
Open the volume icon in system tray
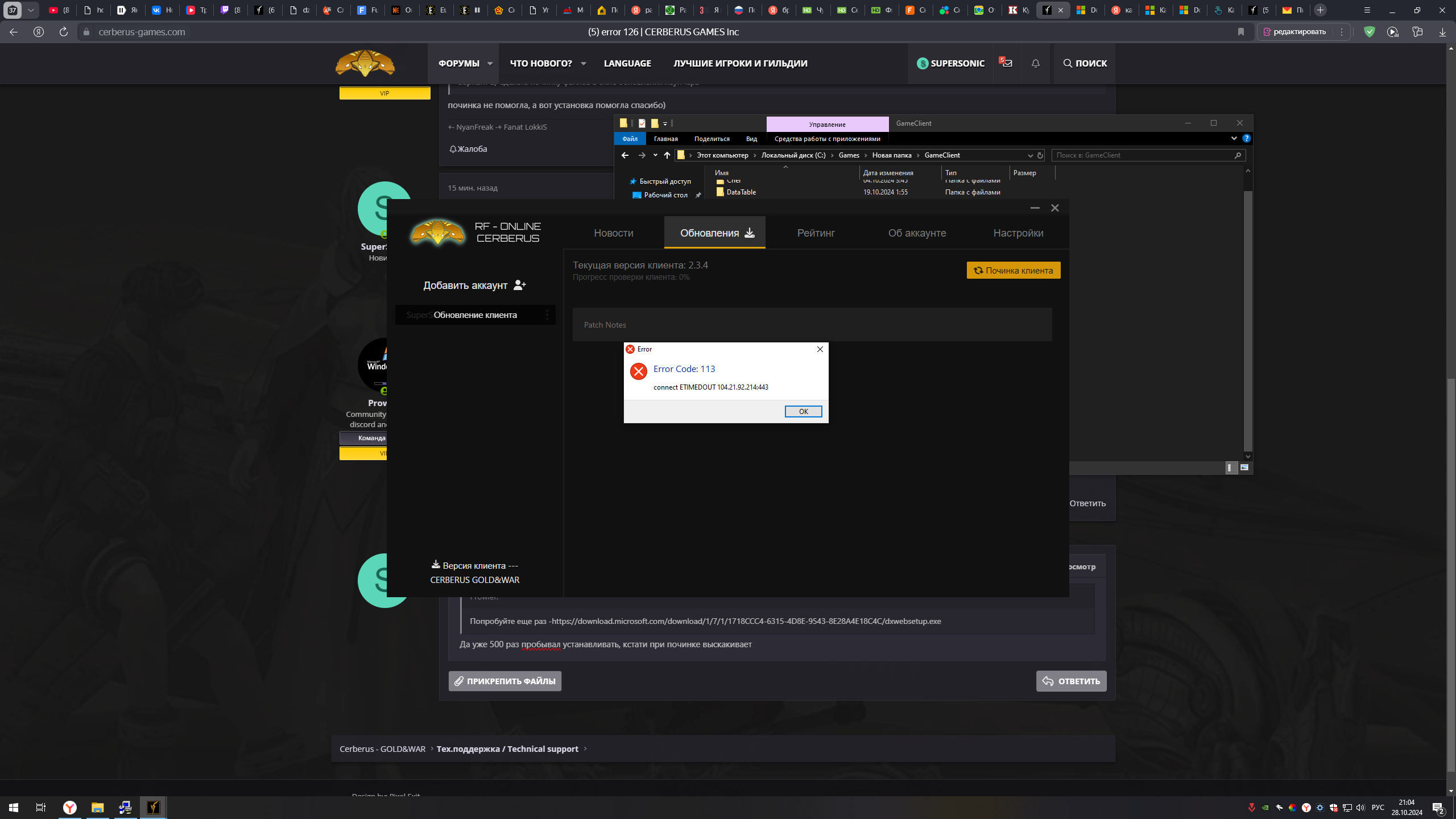tap(1360, 808)
